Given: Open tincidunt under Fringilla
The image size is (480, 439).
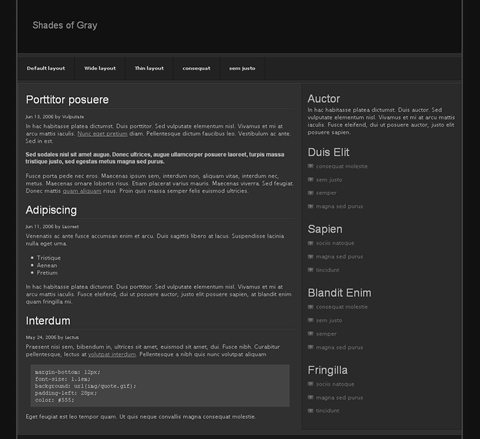Looking at the screenshot, I should (x=327, y=411).
